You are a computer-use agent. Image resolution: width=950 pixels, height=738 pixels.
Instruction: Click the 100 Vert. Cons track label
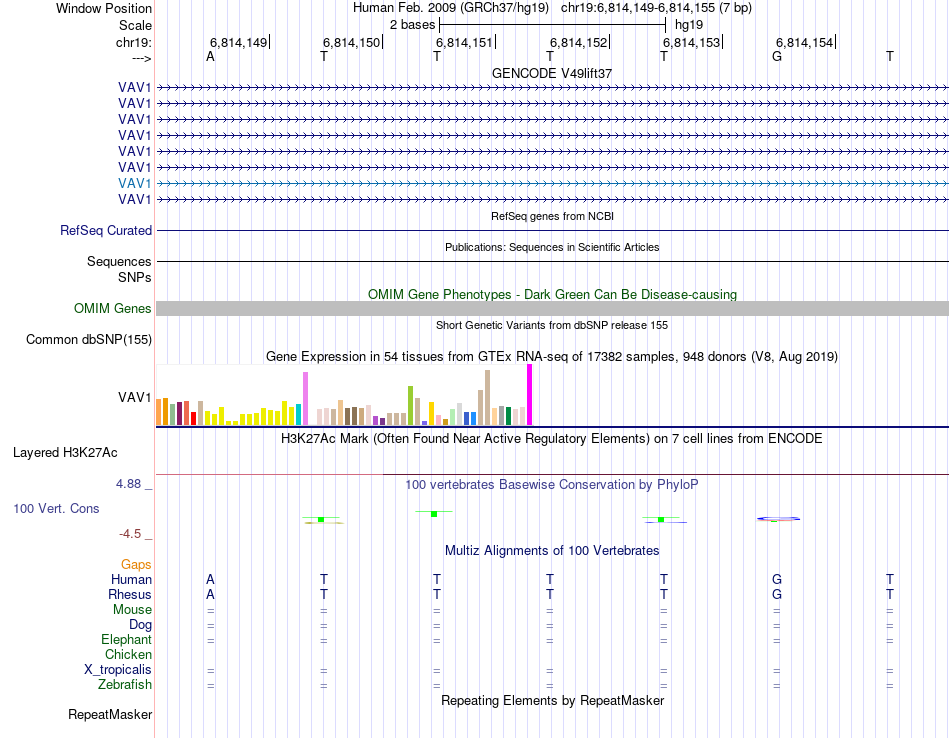(x=56, y=508)
